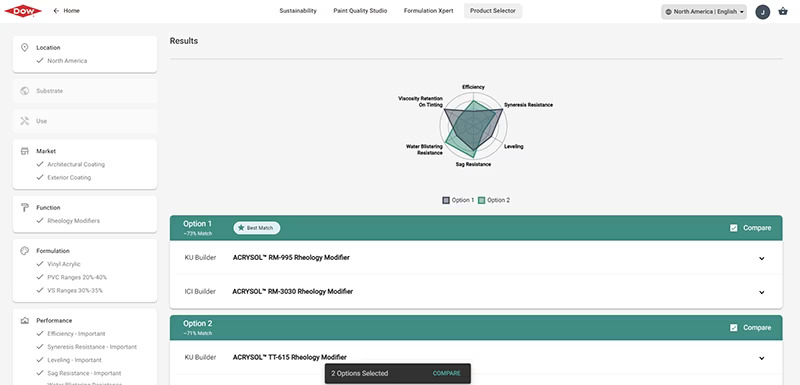800x385 pixels.
Task: Go back to Home
Action: click(66, 11)
